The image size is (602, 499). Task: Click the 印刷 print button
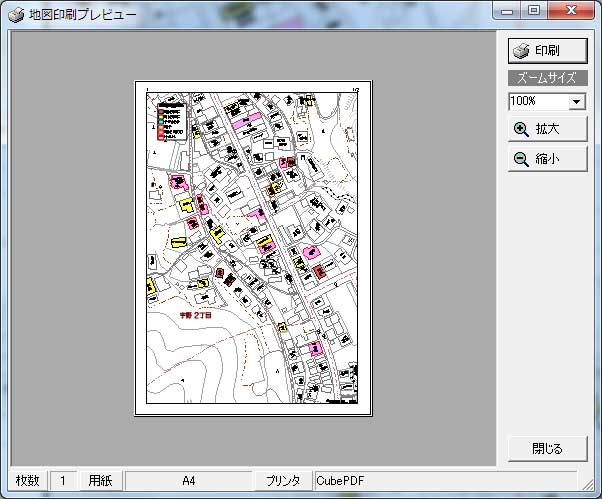tap(547, 51)
